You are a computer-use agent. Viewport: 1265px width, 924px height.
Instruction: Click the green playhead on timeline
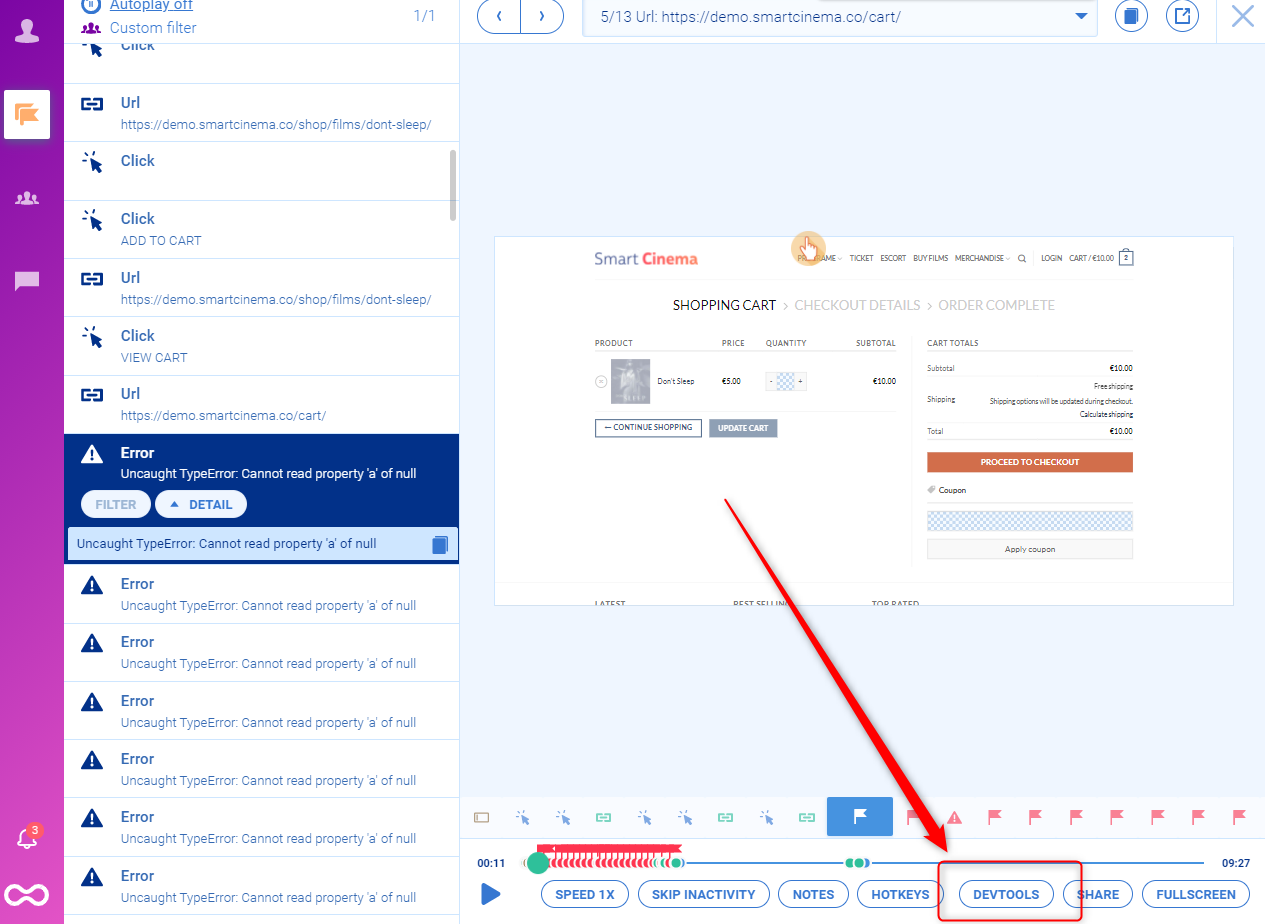tap(538, 862)
